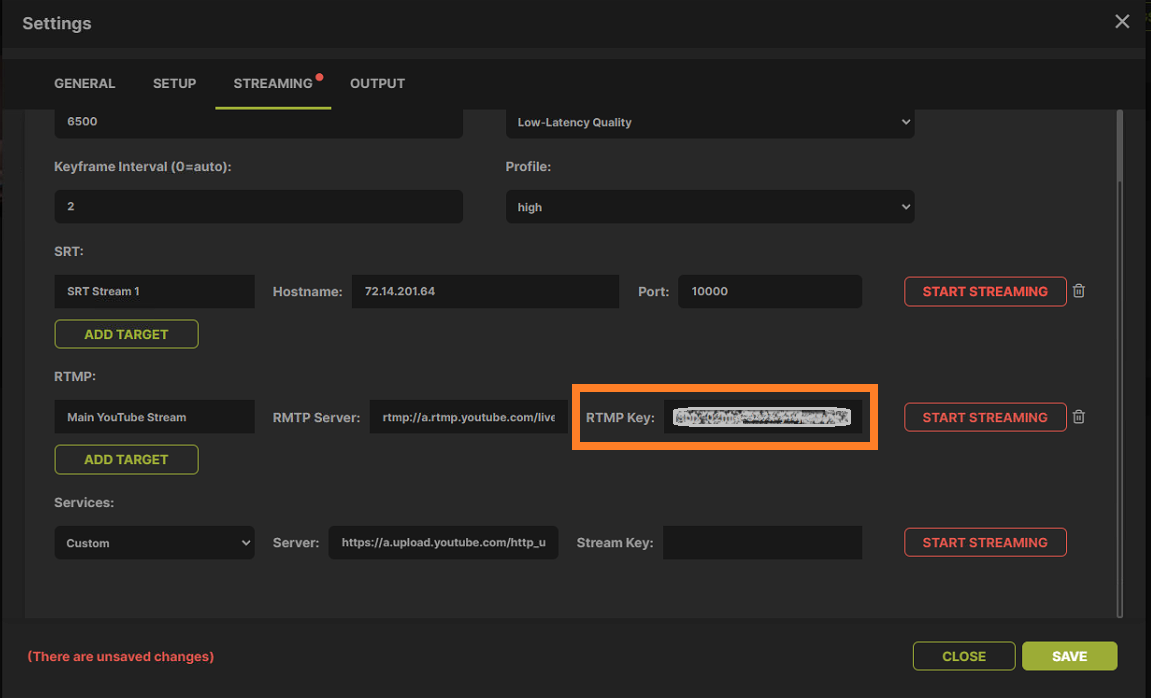1151x698 pixels.
Task: Switch to the OUTPUT tab
Action: (x=377, y=83)
